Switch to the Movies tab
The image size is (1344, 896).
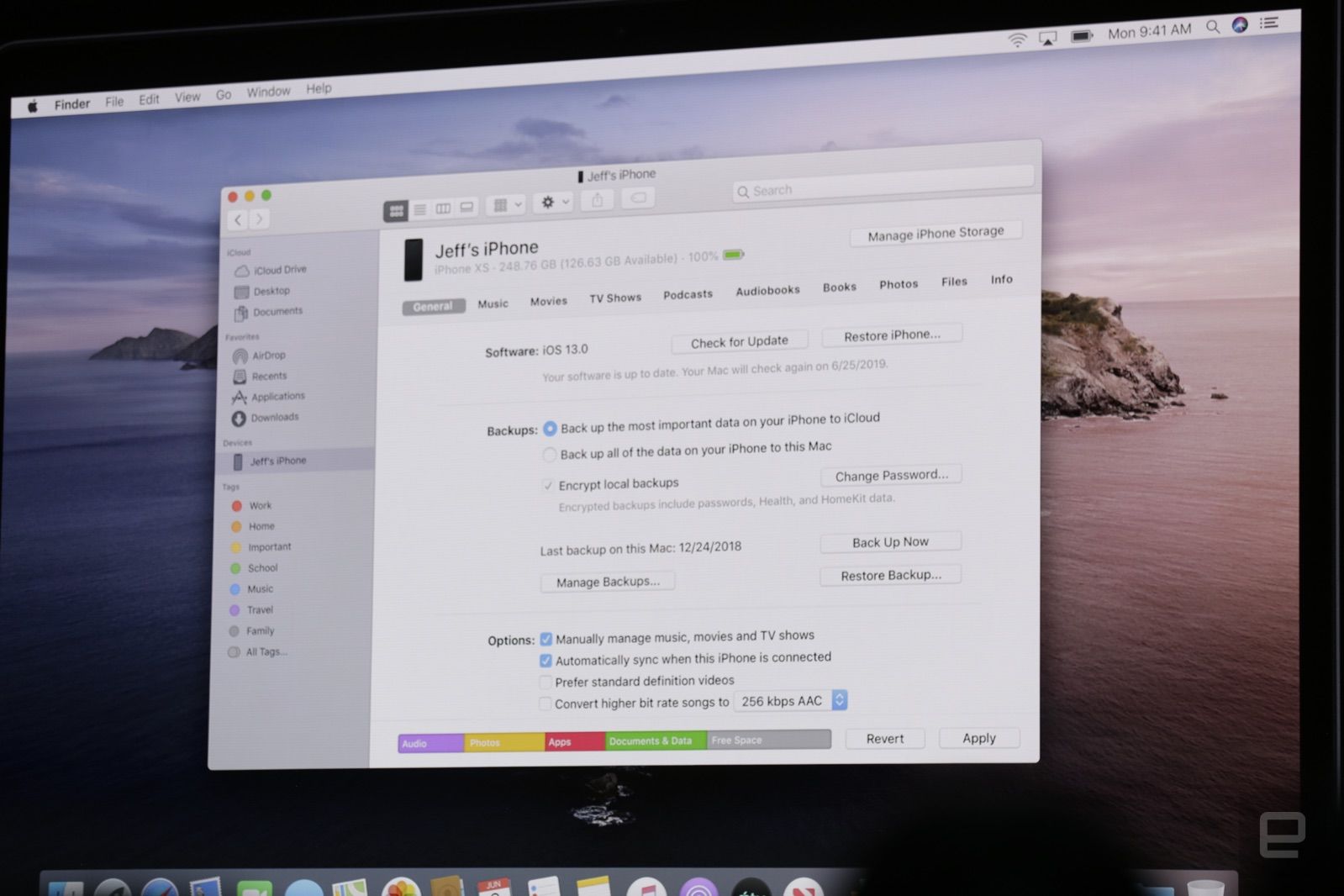tap(548, 301)
